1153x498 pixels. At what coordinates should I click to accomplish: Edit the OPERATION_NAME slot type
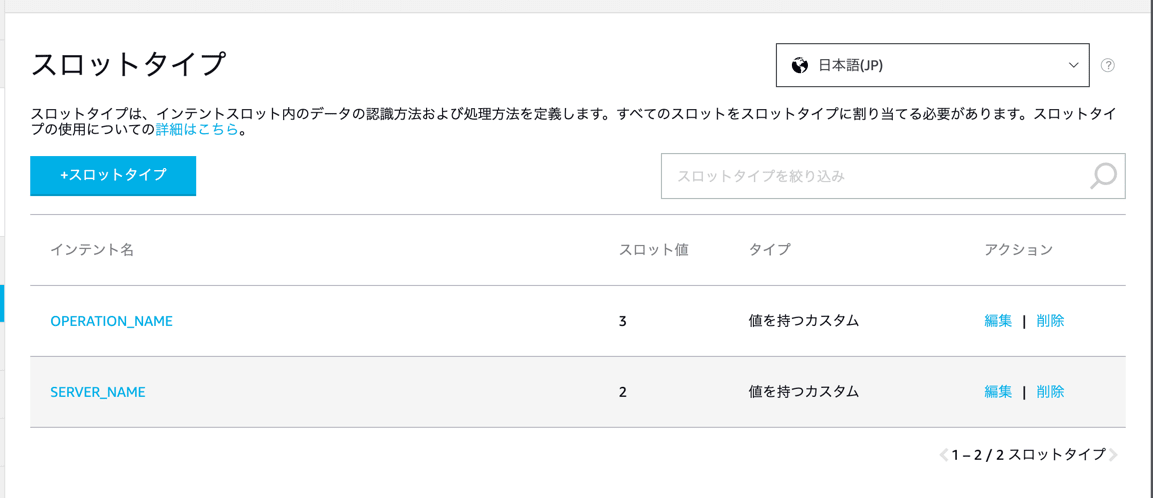pyautogui.click(x=998, y=321)
